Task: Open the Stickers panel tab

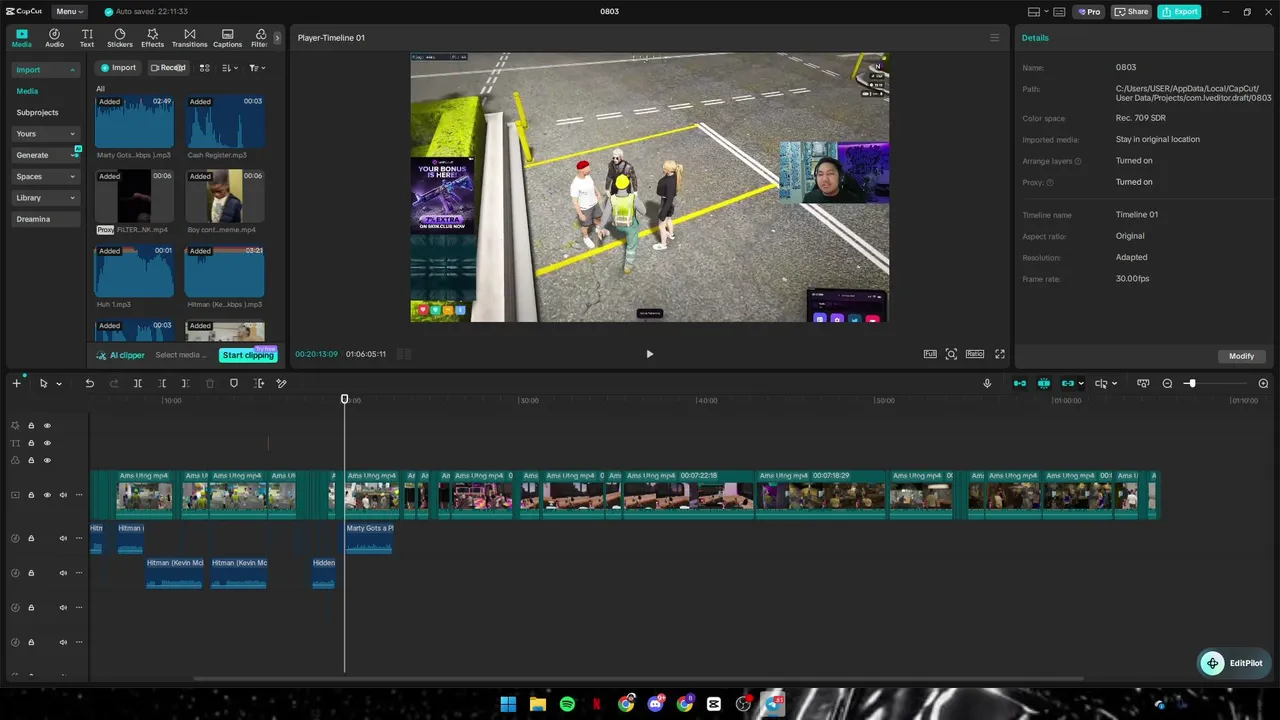Action: tap(120, 38)
